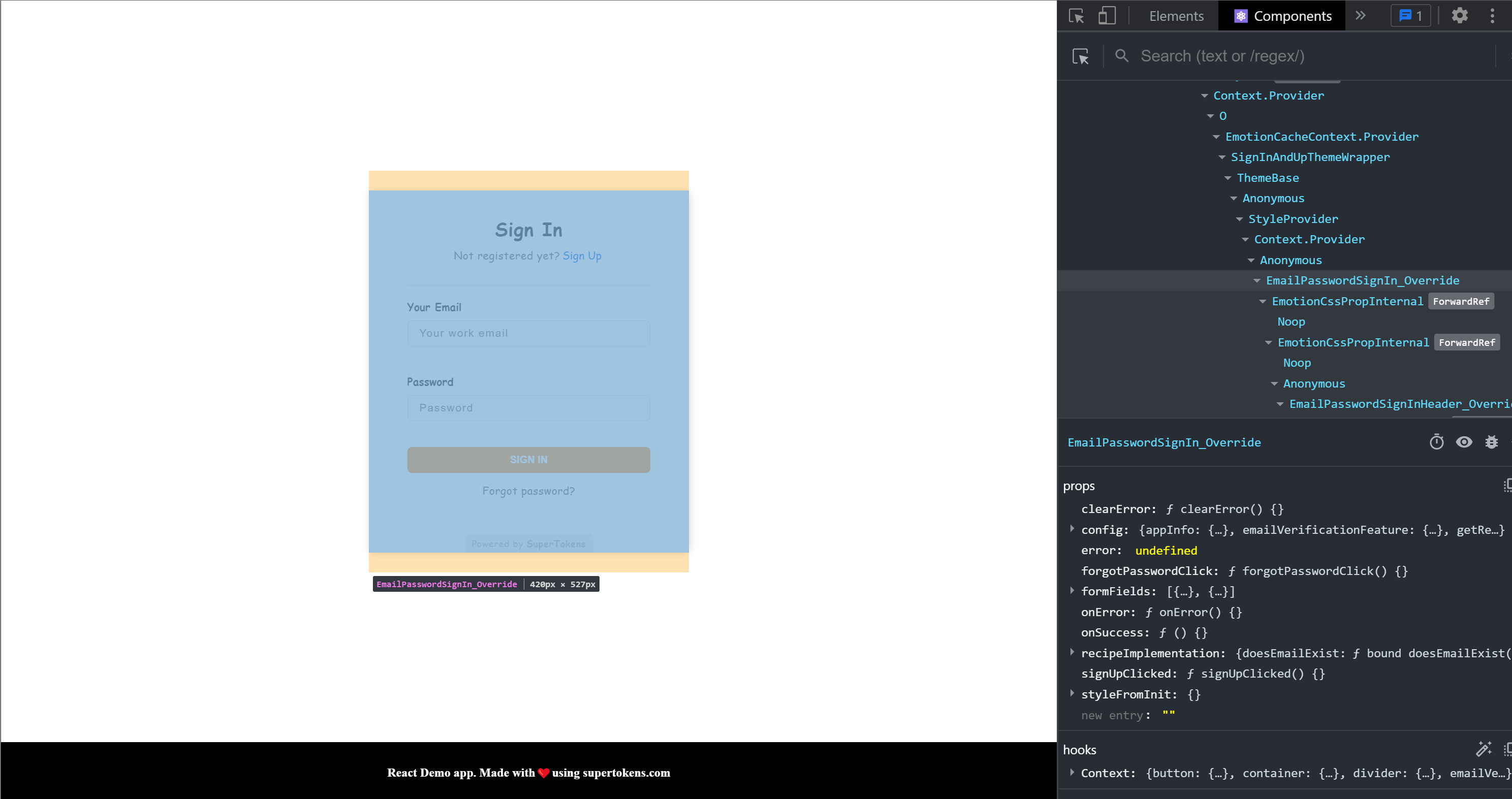Expand the config prop disclosure triangle
The height and width of the screenshot is (799, 1512).
pos(1071,530)
